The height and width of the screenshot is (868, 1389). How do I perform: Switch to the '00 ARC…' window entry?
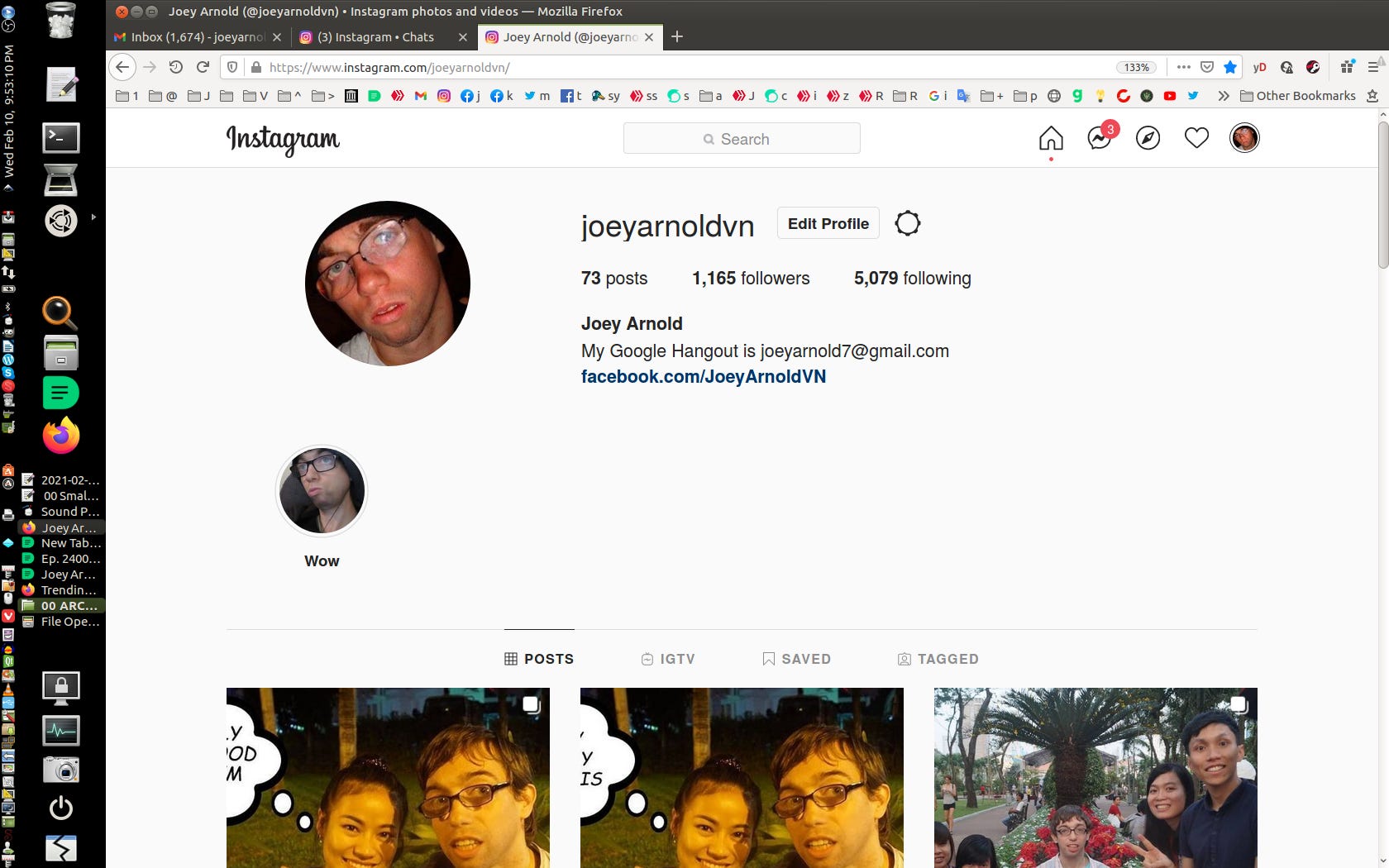[x=60, y=606]
